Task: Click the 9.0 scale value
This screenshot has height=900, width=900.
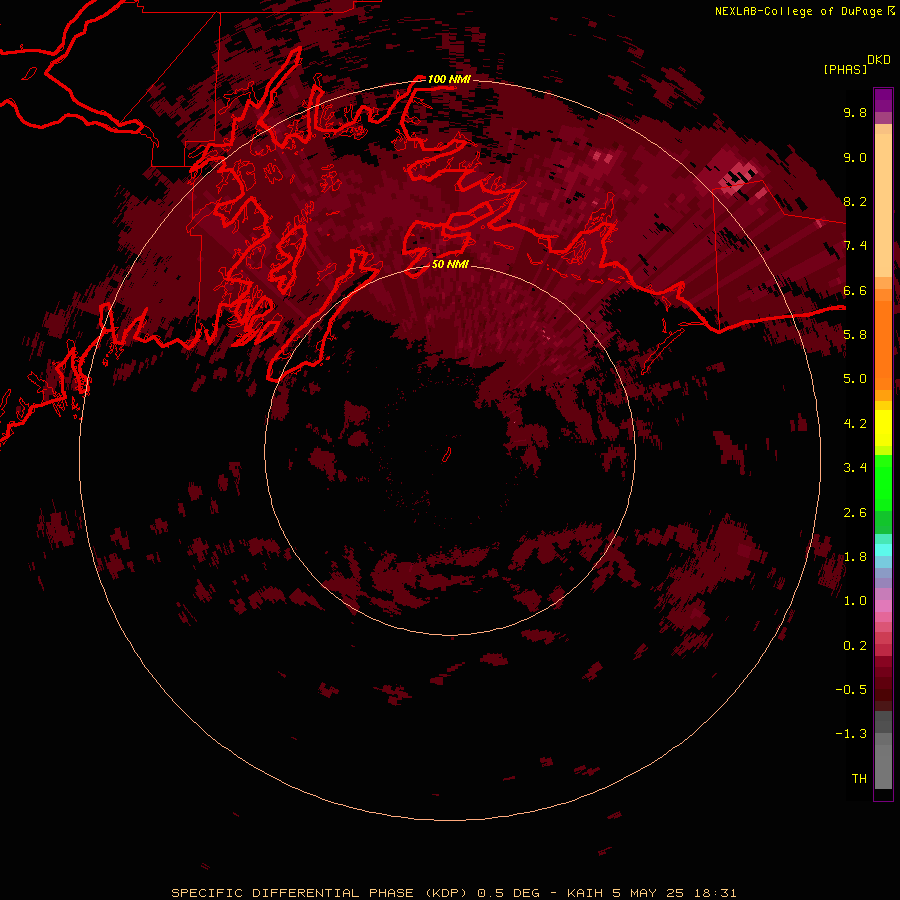Action: 855,157
